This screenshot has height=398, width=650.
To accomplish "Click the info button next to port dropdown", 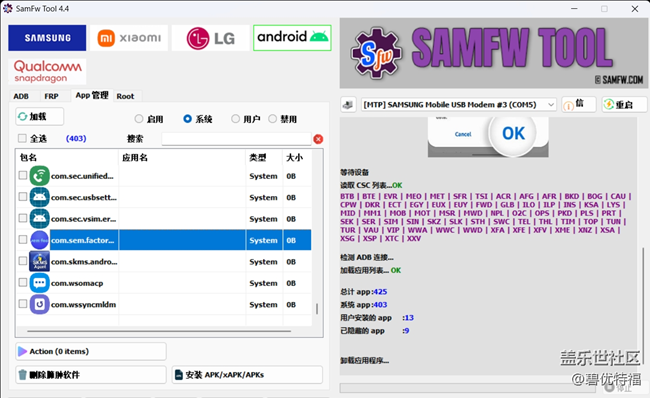I will [x=579, y=104].
